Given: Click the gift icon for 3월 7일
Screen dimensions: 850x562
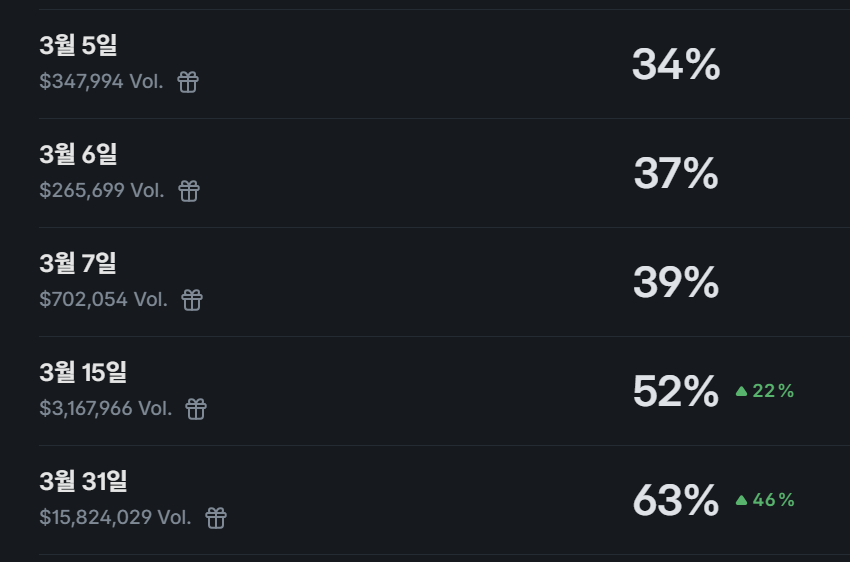Looking at the screenshot, I should tap(192, 300).
